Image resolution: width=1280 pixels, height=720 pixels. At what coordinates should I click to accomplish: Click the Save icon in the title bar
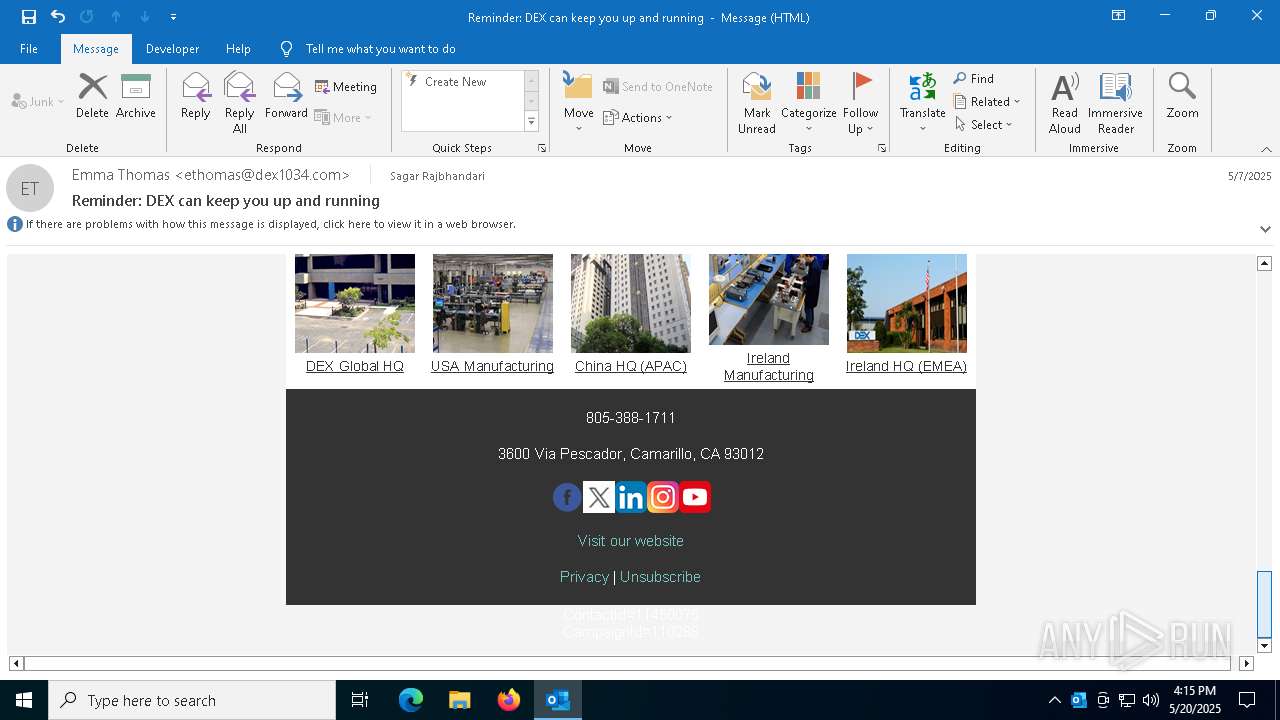[x=29, y=17]
